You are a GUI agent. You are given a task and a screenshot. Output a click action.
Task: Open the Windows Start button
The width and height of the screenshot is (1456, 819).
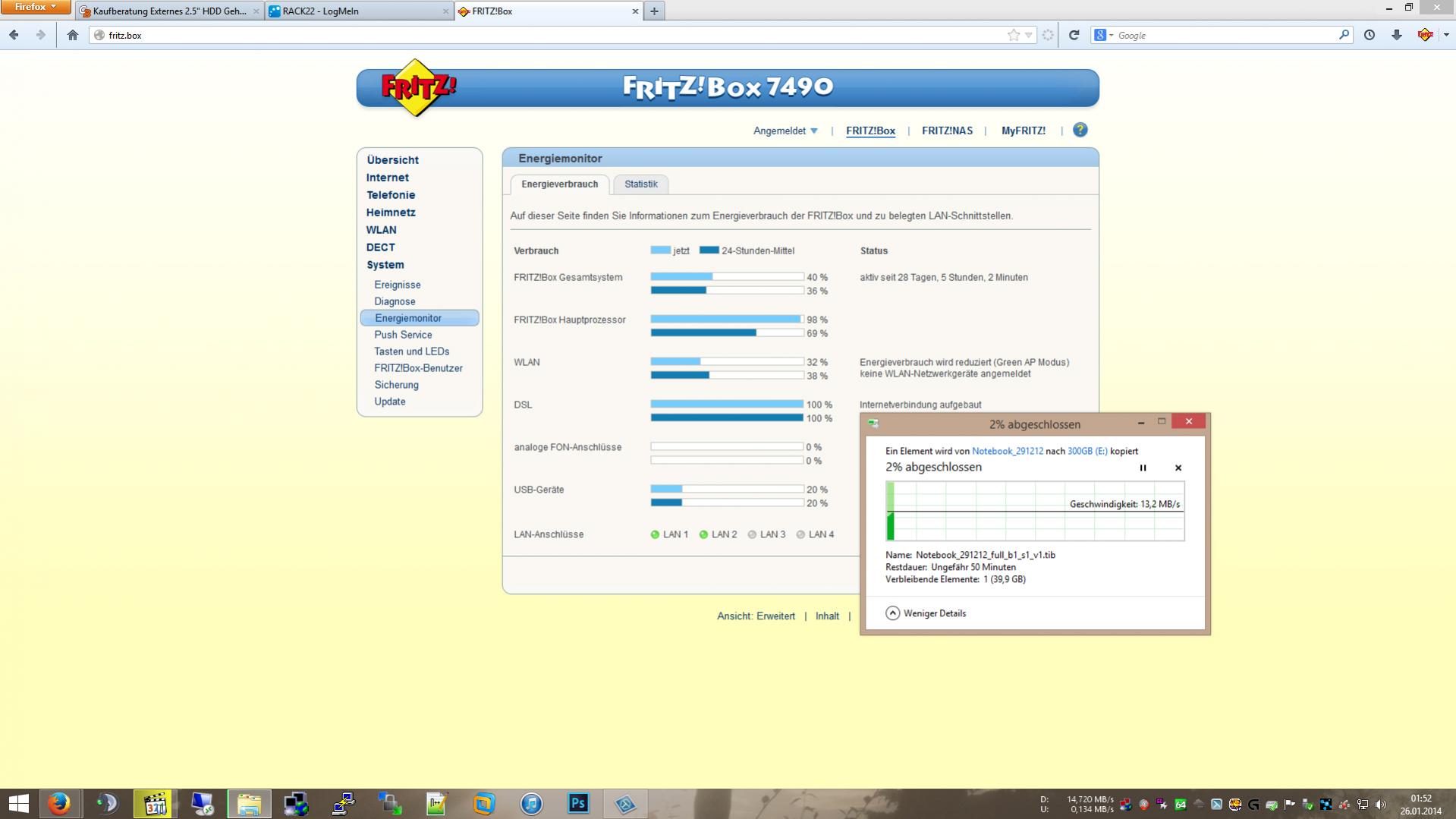coord(18,803)
